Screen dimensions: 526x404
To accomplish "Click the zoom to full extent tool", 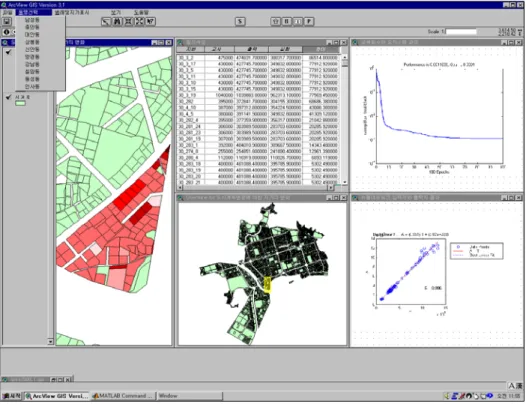I will pos(140,21).
